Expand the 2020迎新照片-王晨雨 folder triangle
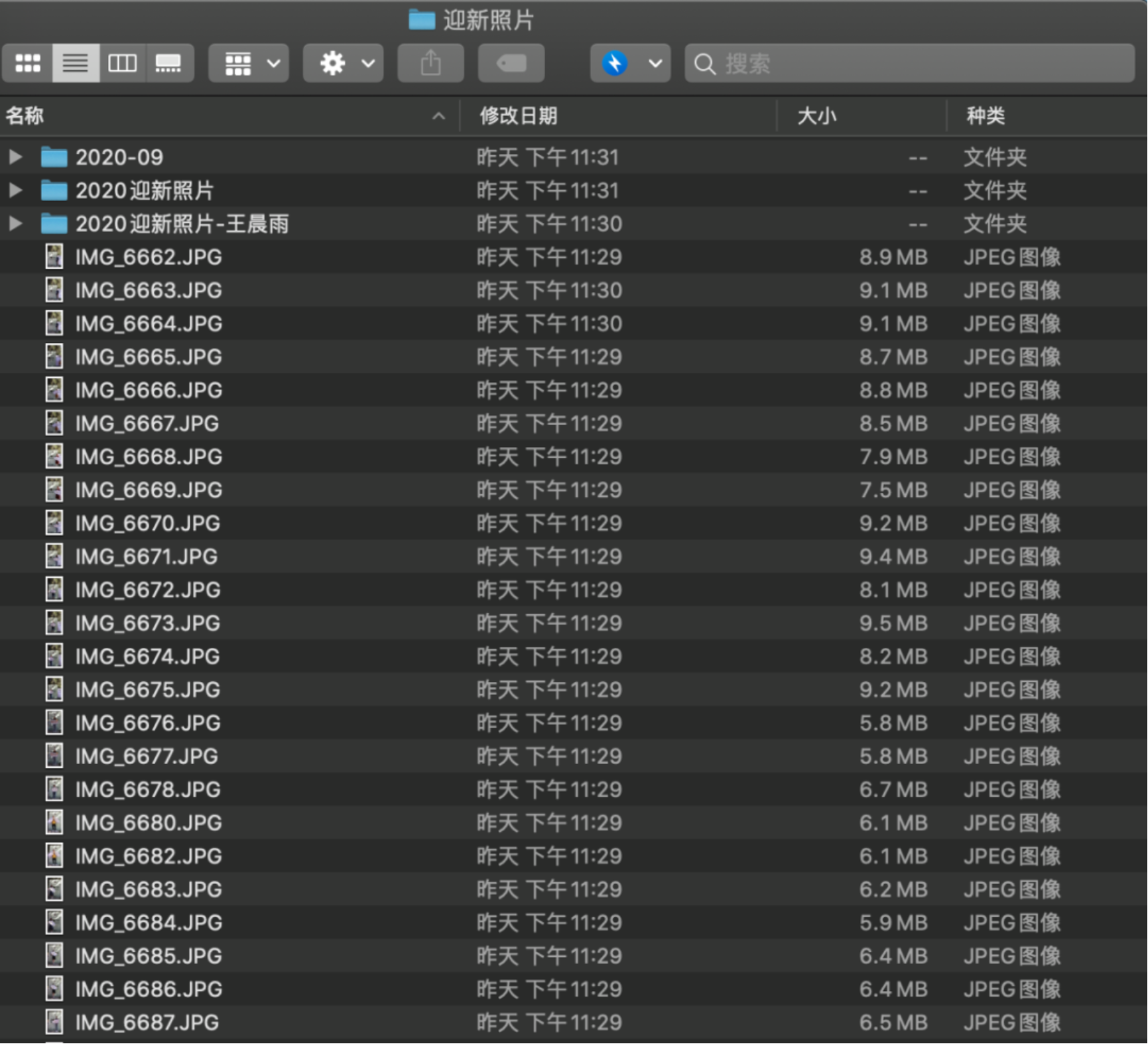 coord(15,224)
